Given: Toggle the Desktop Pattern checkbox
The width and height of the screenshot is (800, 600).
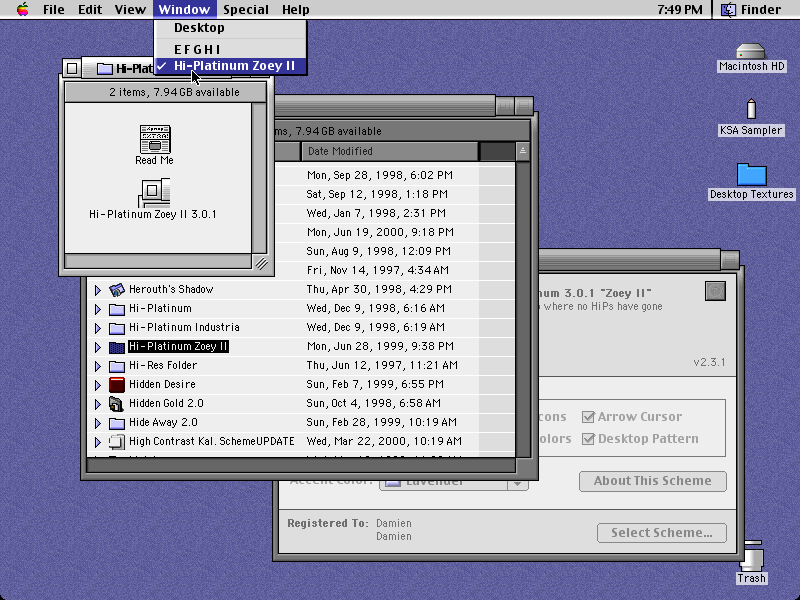Looking at the screenshot, I should pyautogui.click(x=588, y=439).
